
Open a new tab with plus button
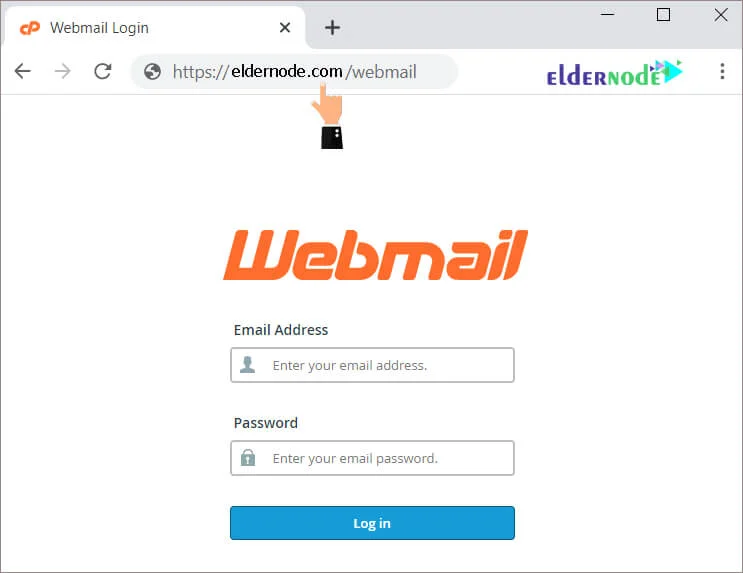pyautogui.click(x=332, y=27)
